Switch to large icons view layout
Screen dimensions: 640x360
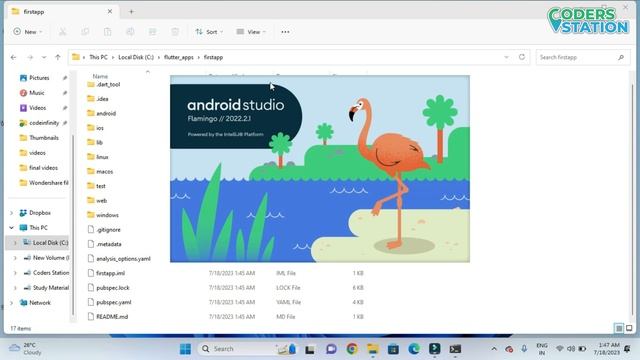[x=629, y=328]
